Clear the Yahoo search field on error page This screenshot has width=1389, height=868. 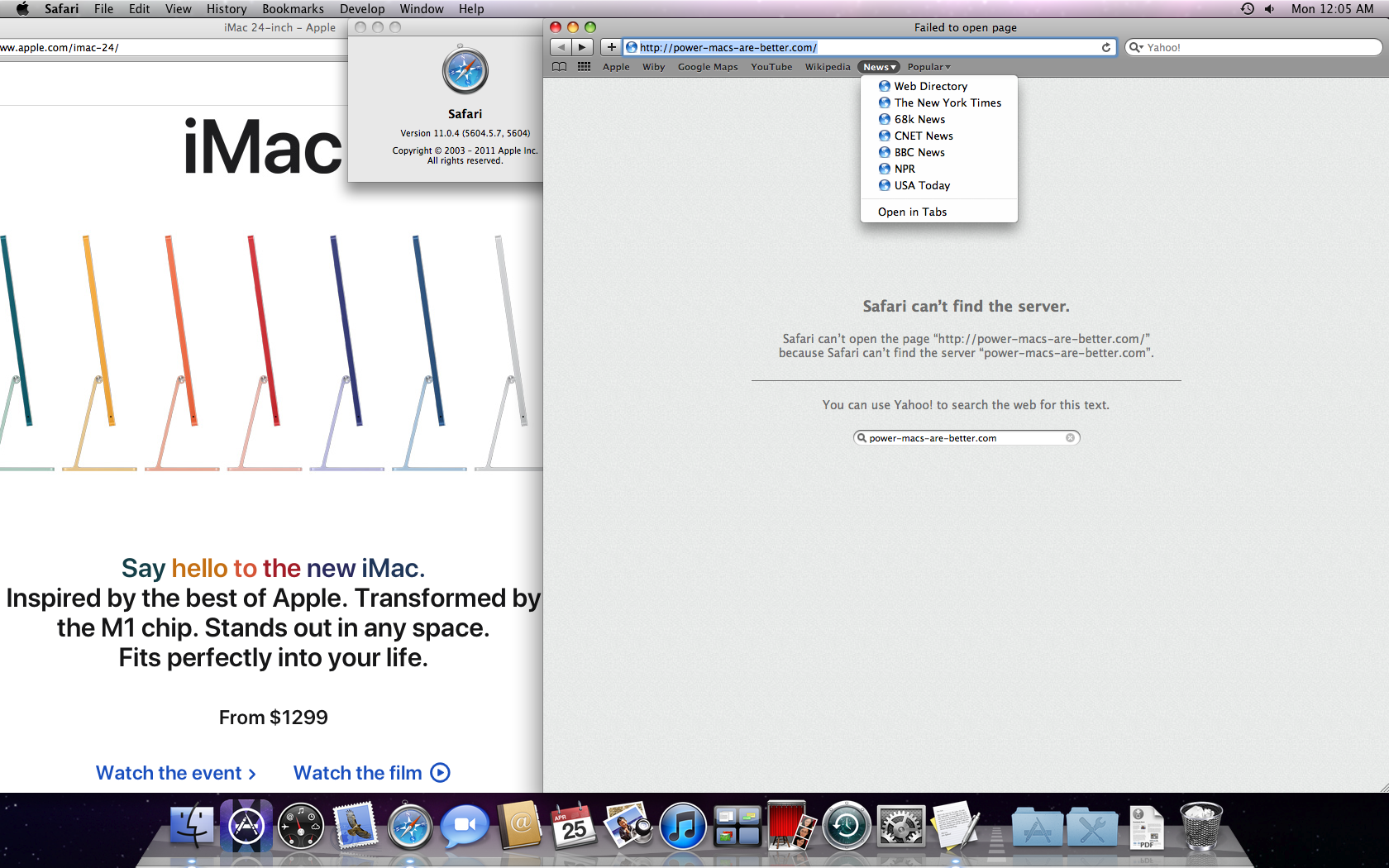[x=1070, y=438]
